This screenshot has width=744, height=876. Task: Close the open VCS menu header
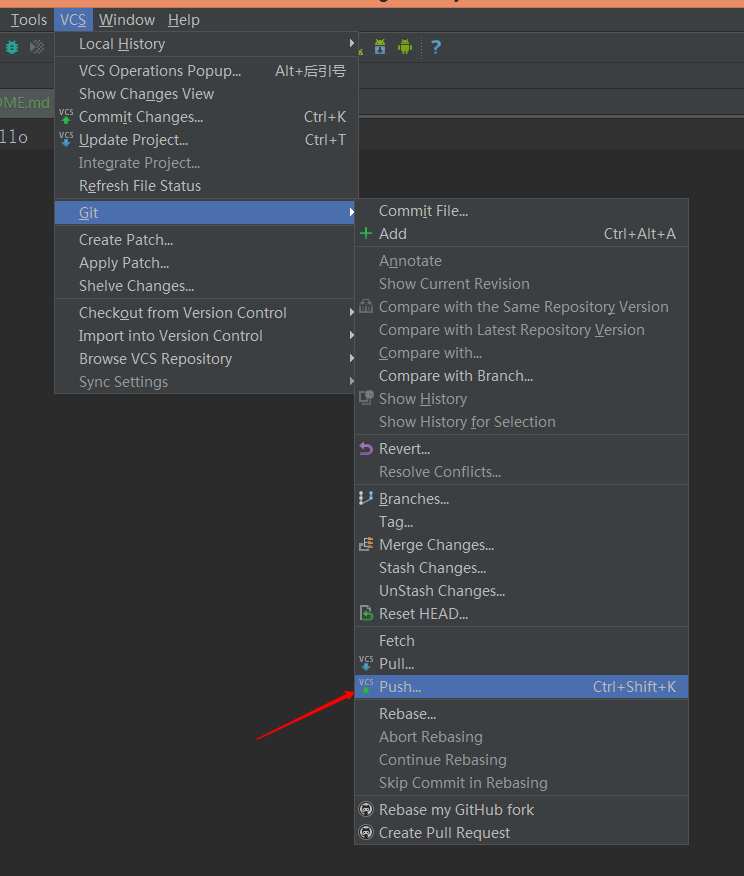tap(73, 20)
